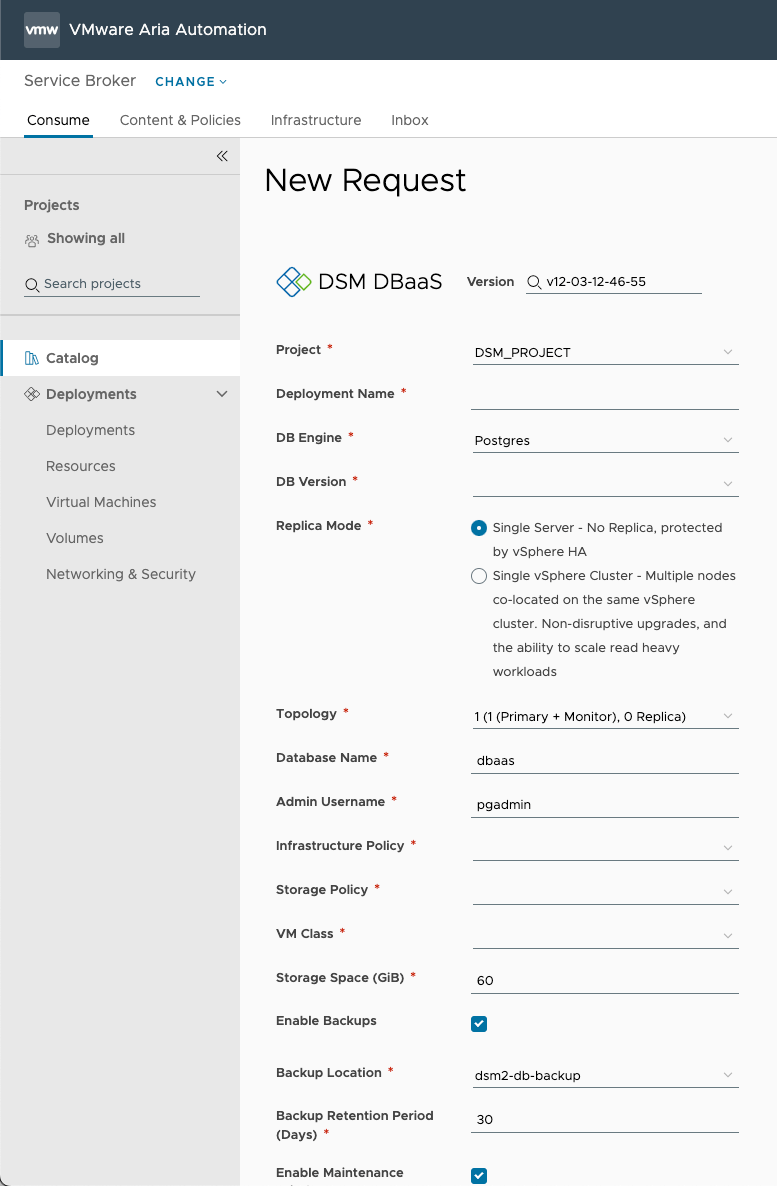This screenshot has height=1186, width=777.
Task: Switch to Content & Policies tab
Action: tap(180, 120)
